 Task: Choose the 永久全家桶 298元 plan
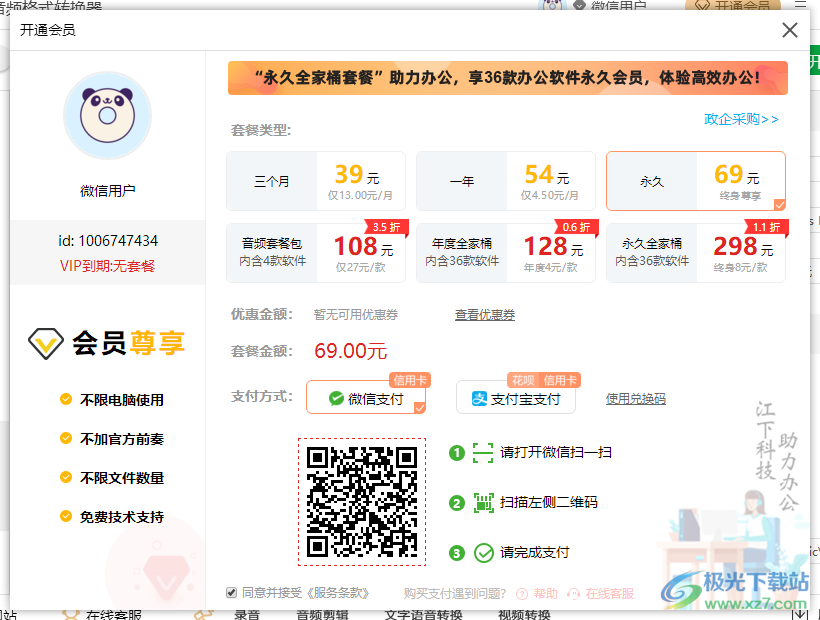click(x=696, y=253)
